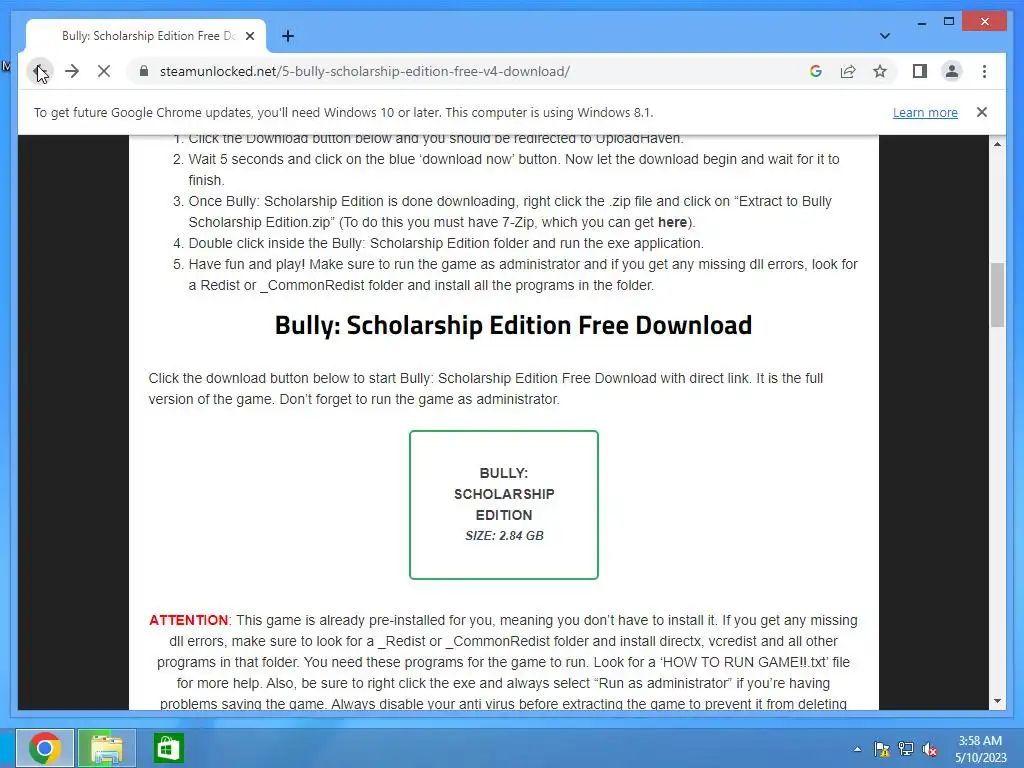Image resolution: width=1024 pixels, height=768 pixels.
Task: Open Chrome profile avatar
Action: point(952,71)
